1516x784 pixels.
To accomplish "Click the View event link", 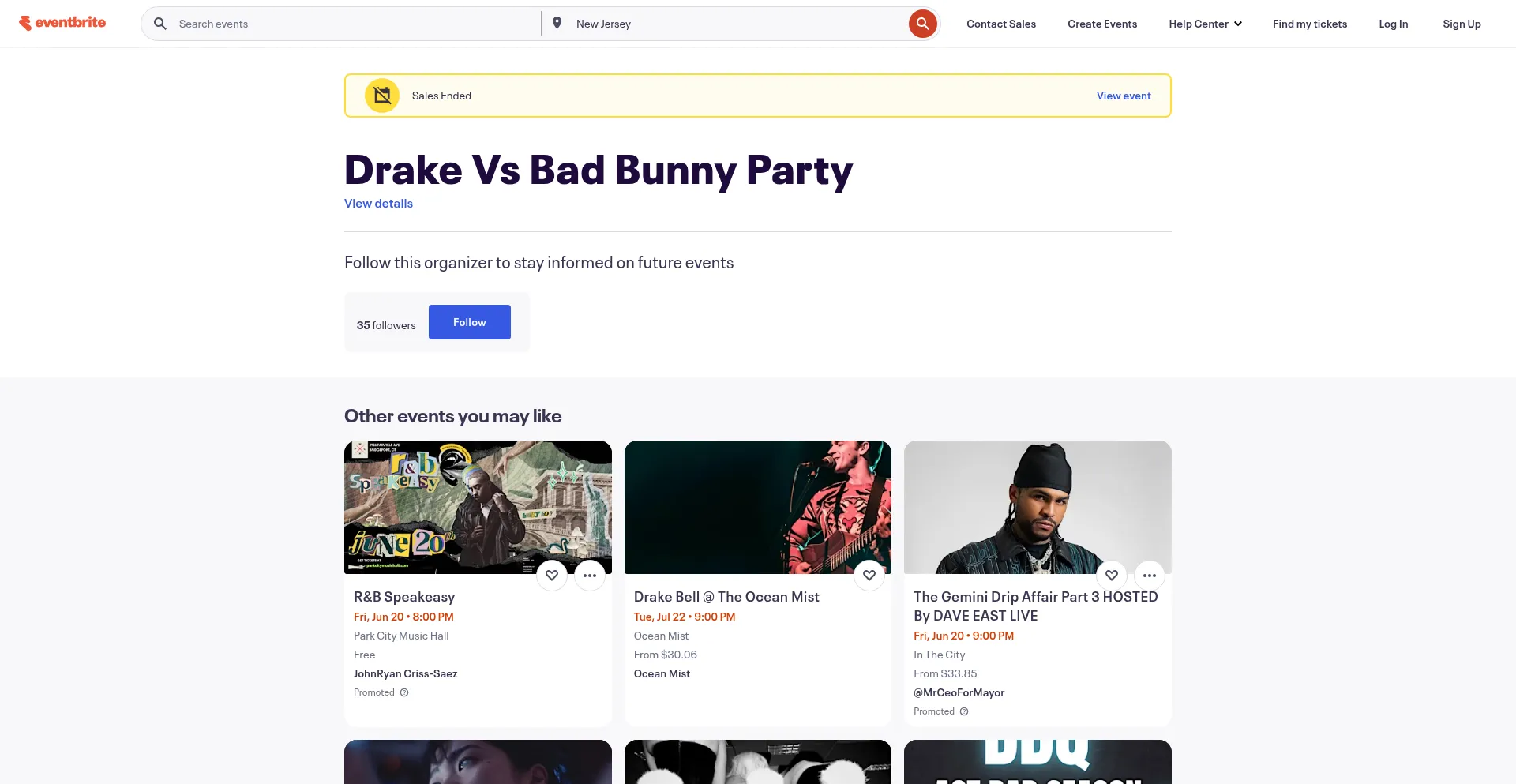I will point(1124,96).
